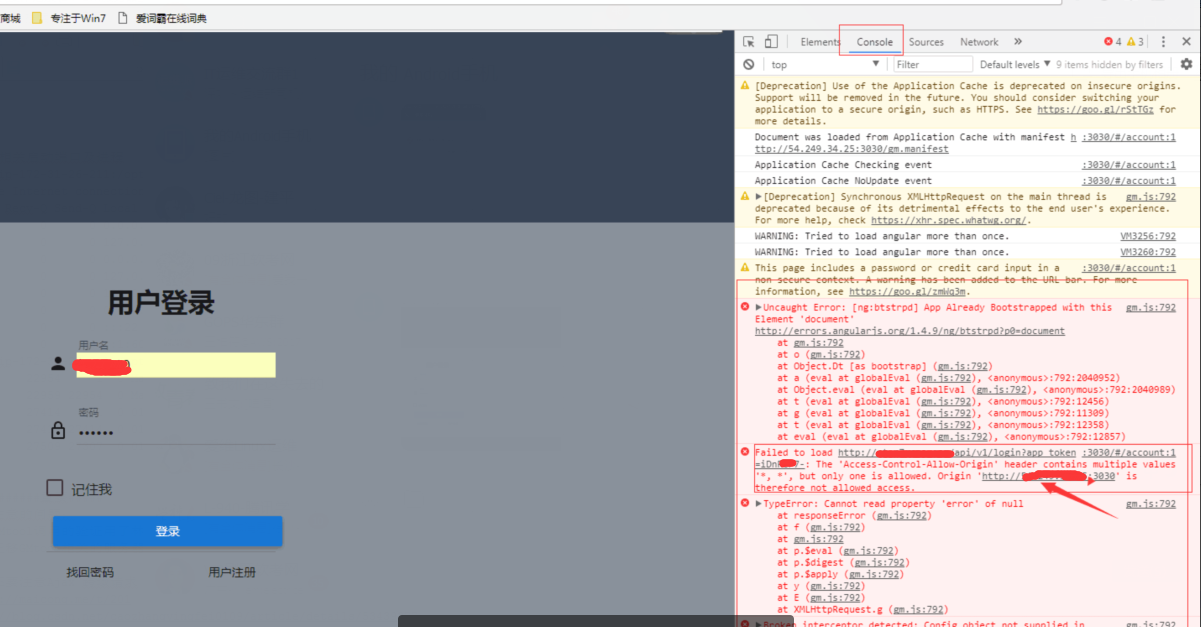Click the 'at Object.Dt [as bootstrap]' stack line
This screenshot has height=627, width=1201.
[x=885, y=366]
